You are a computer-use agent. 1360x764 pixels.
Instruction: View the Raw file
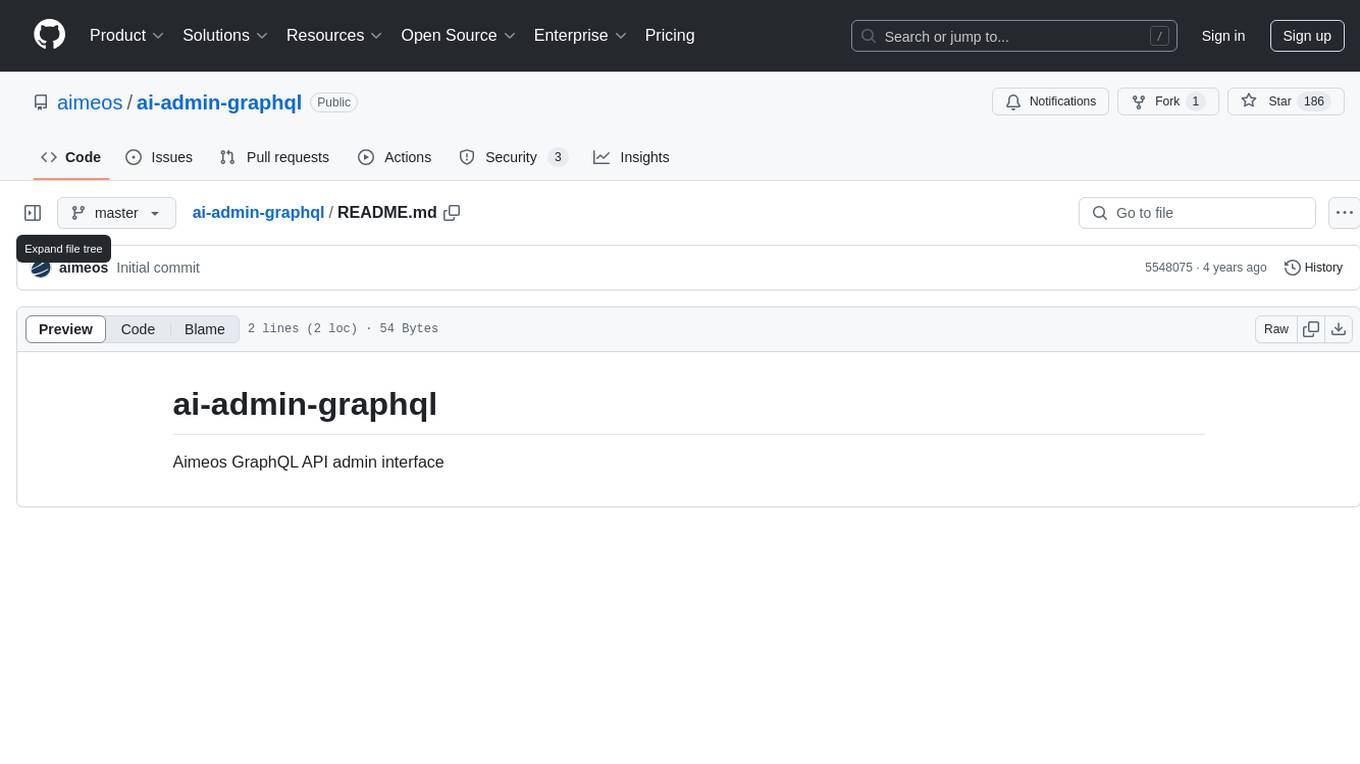click(x=1276, y=329)
